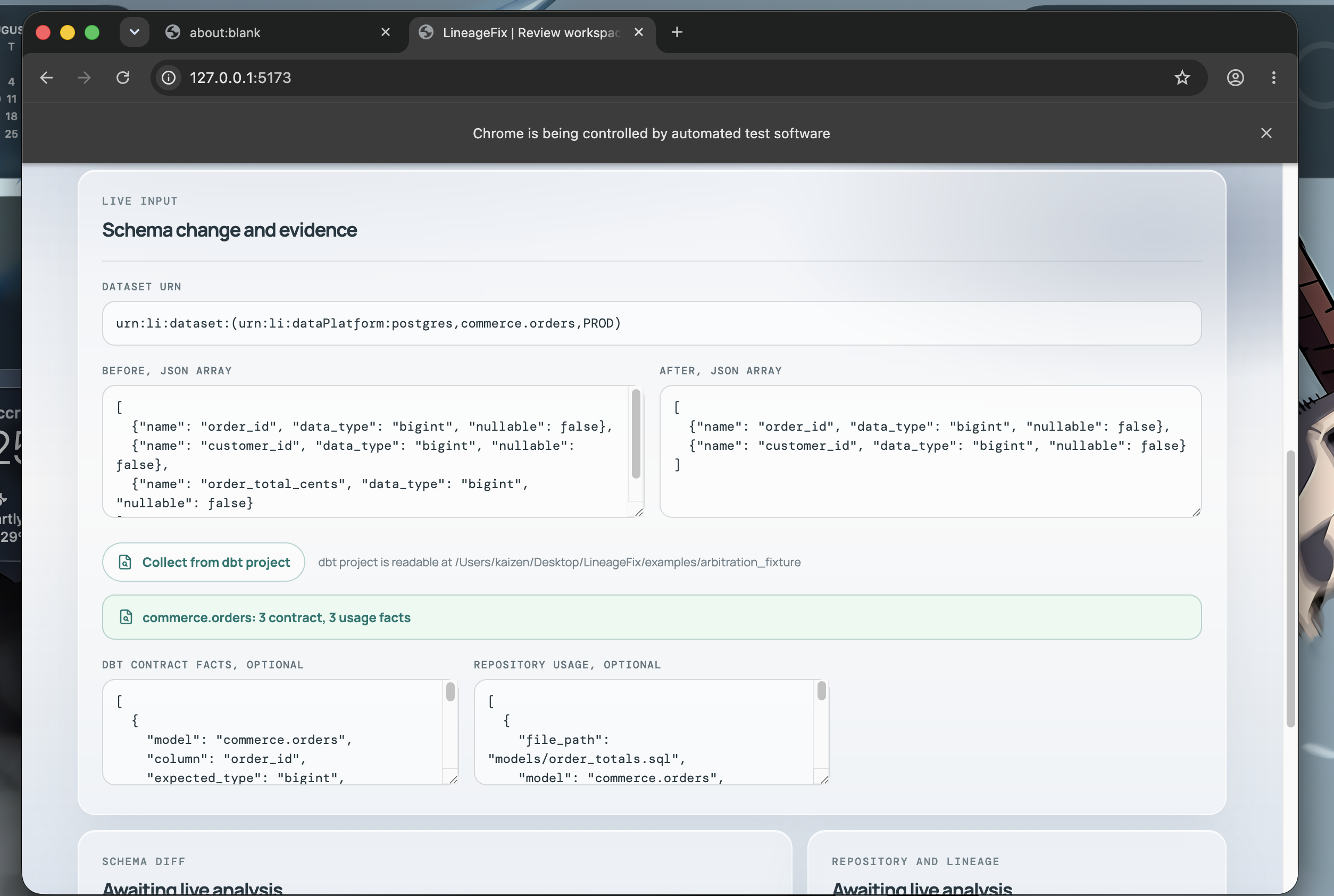Click the document icon in Collect button

[124, 562]
